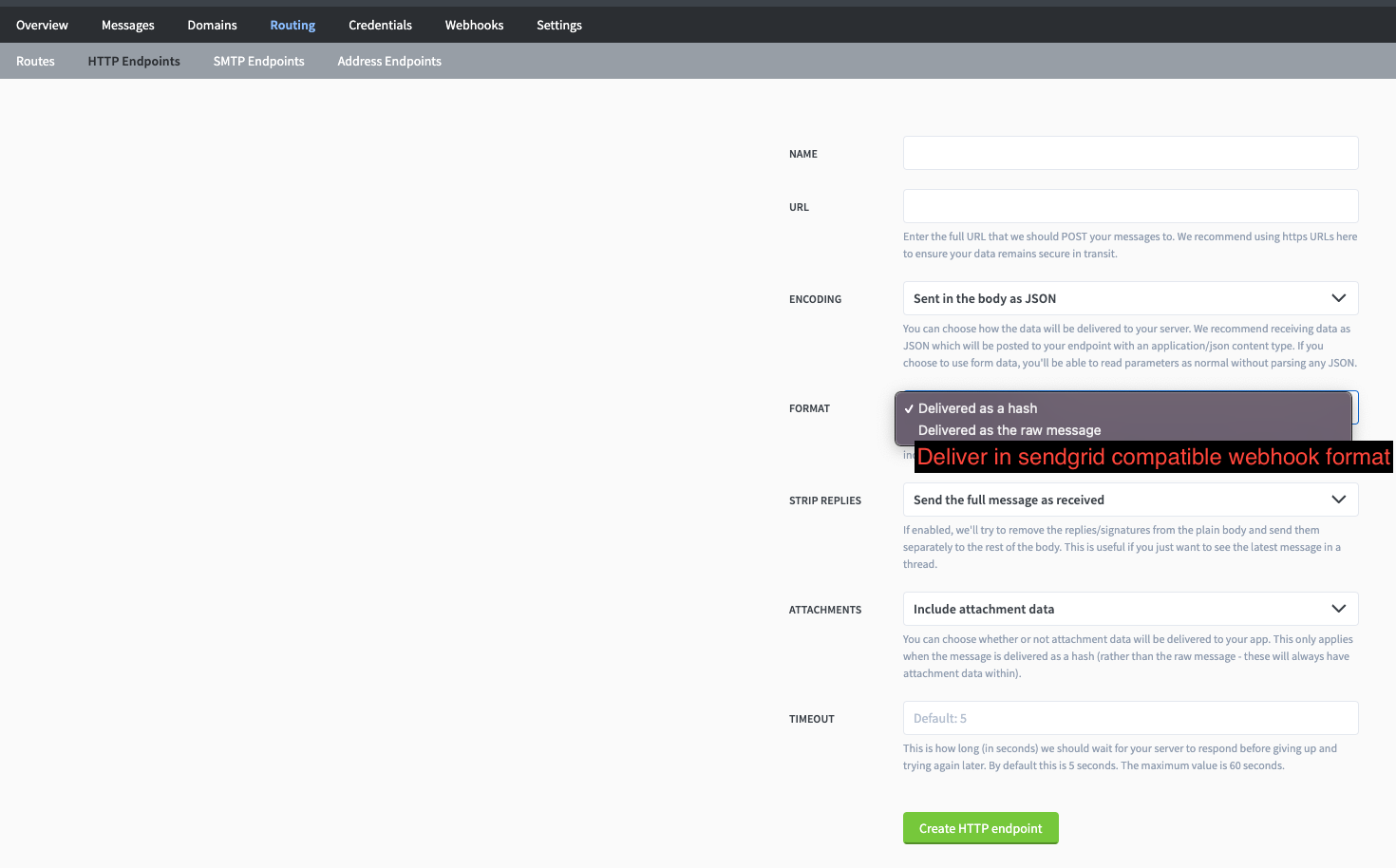Click the ENCODING field label
This screenshot has height=868, width=1396.
tap(815, 299)
